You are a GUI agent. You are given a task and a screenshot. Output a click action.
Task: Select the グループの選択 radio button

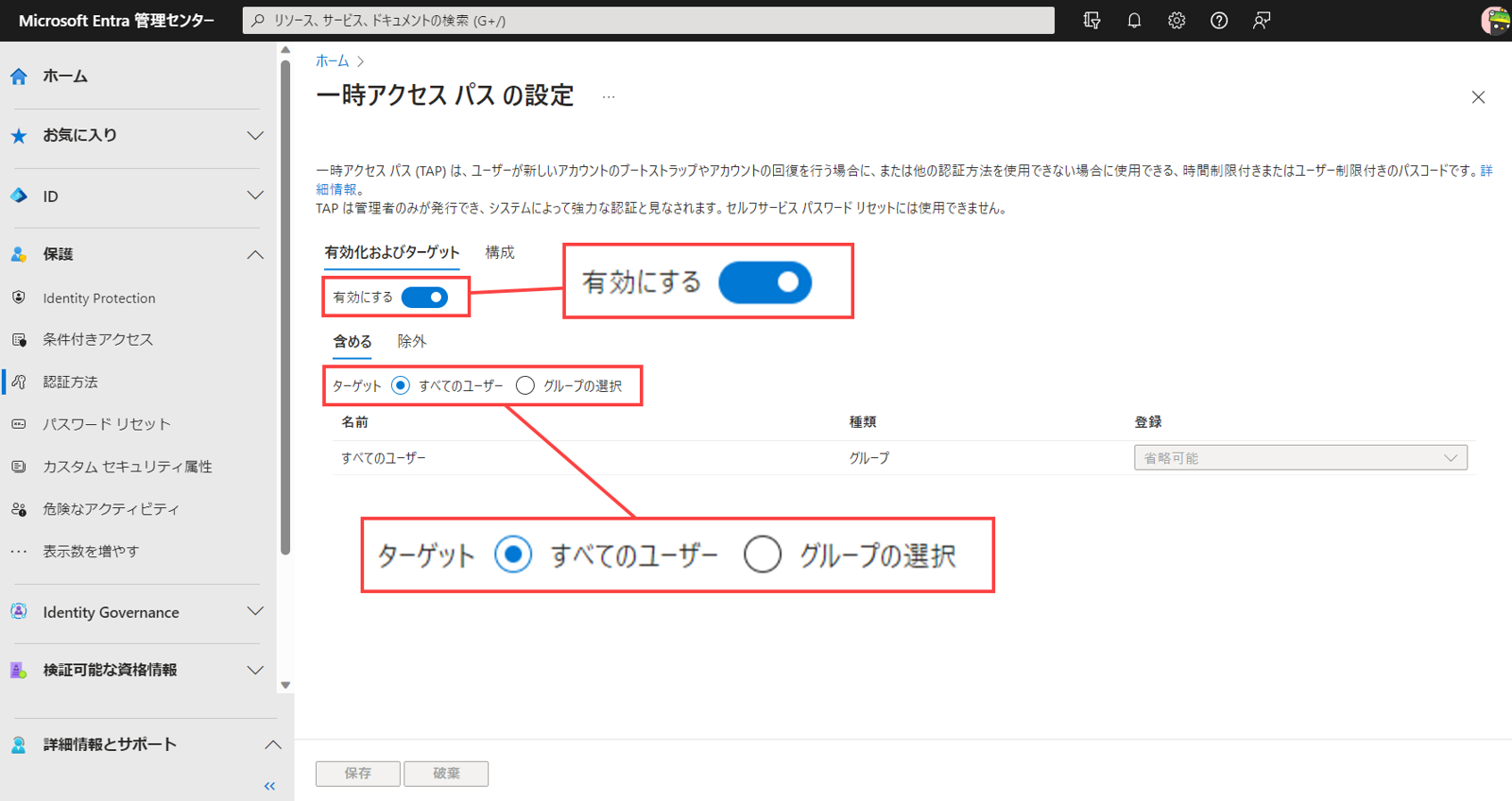tap(525, 385)
